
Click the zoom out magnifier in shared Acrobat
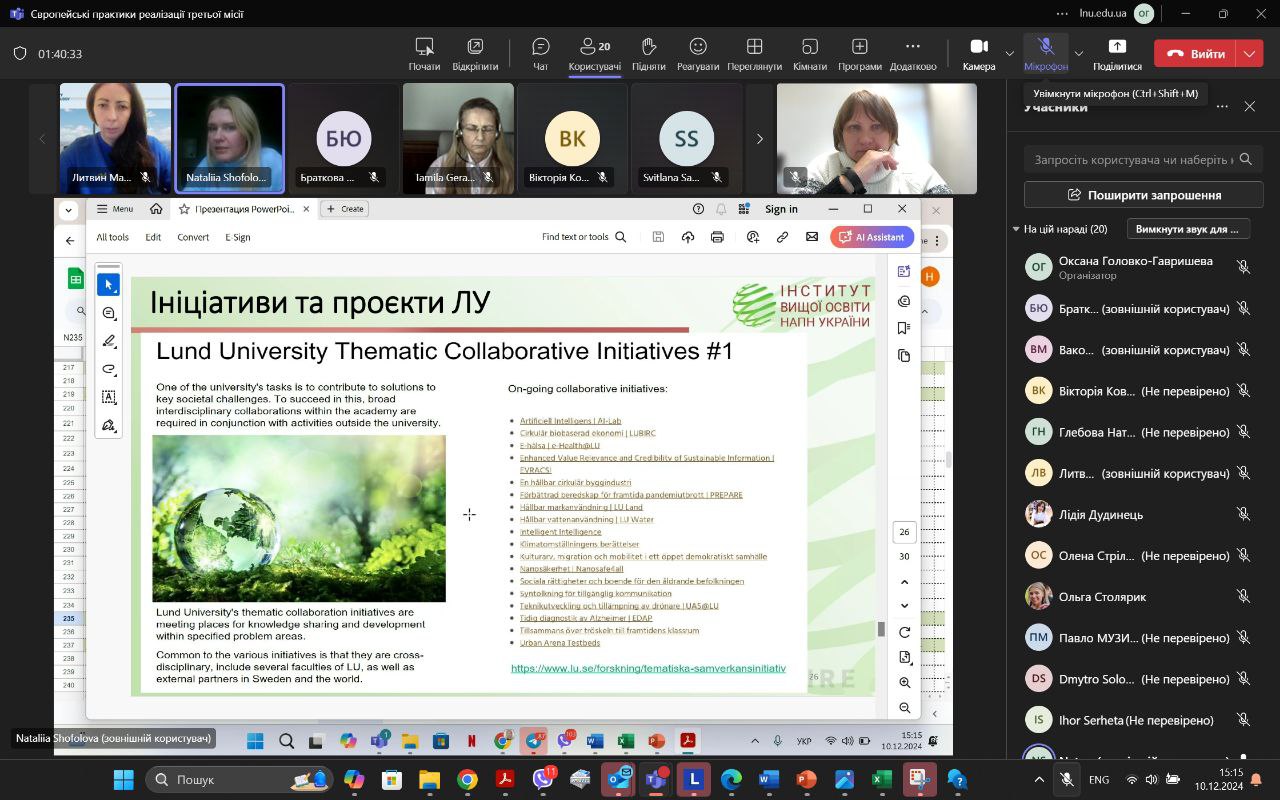point(904,708)
